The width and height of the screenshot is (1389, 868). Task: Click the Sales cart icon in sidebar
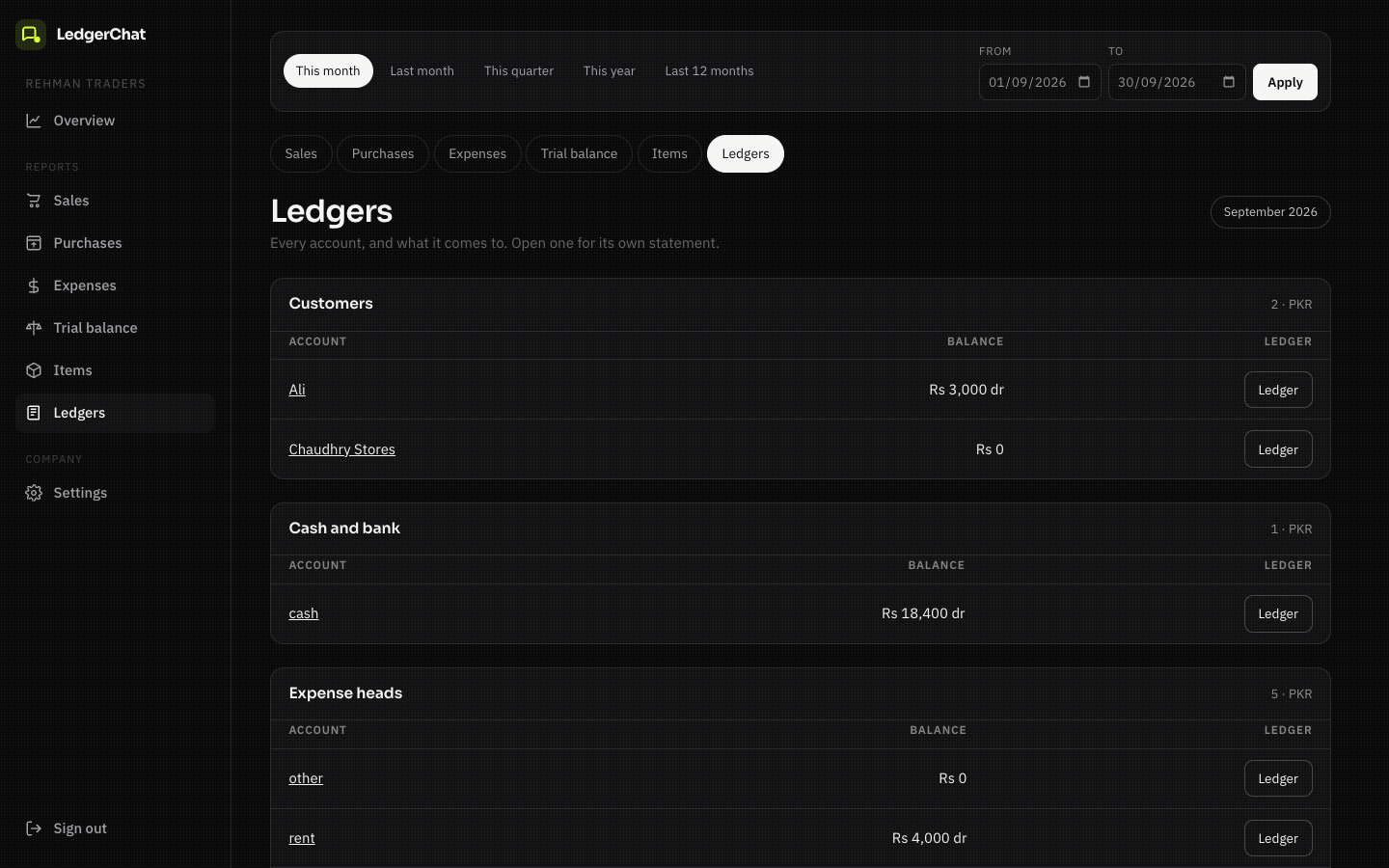coord(34,201)
